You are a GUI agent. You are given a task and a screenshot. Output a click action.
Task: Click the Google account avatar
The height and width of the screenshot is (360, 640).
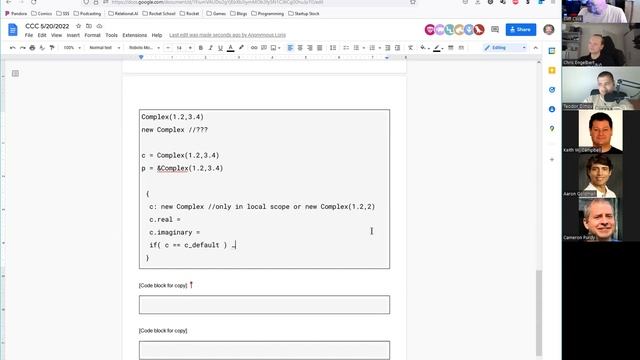click(549, 29)
